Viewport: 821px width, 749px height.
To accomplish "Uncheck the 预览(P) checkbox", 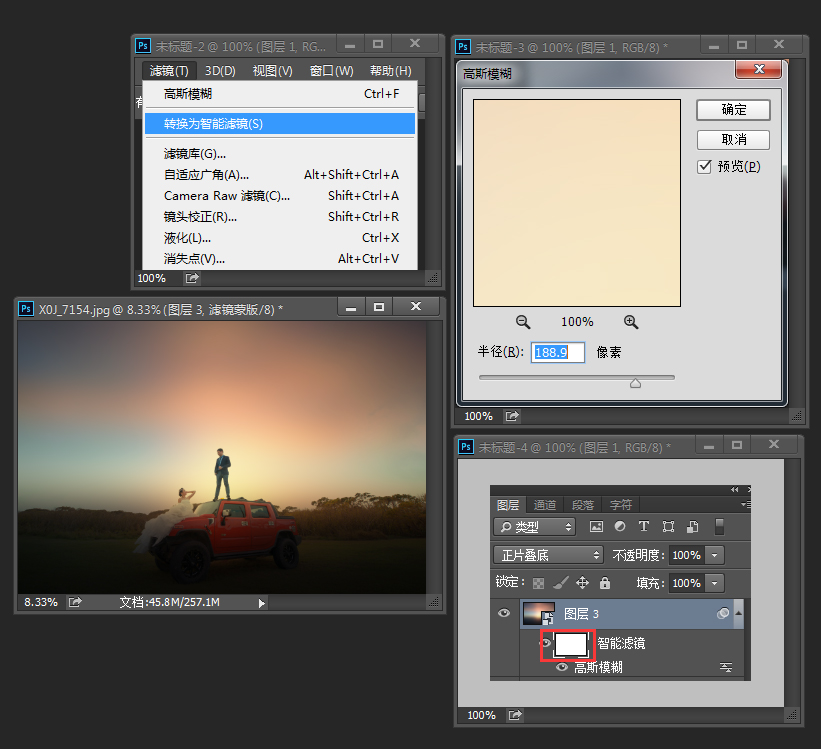I will point(704,167).
